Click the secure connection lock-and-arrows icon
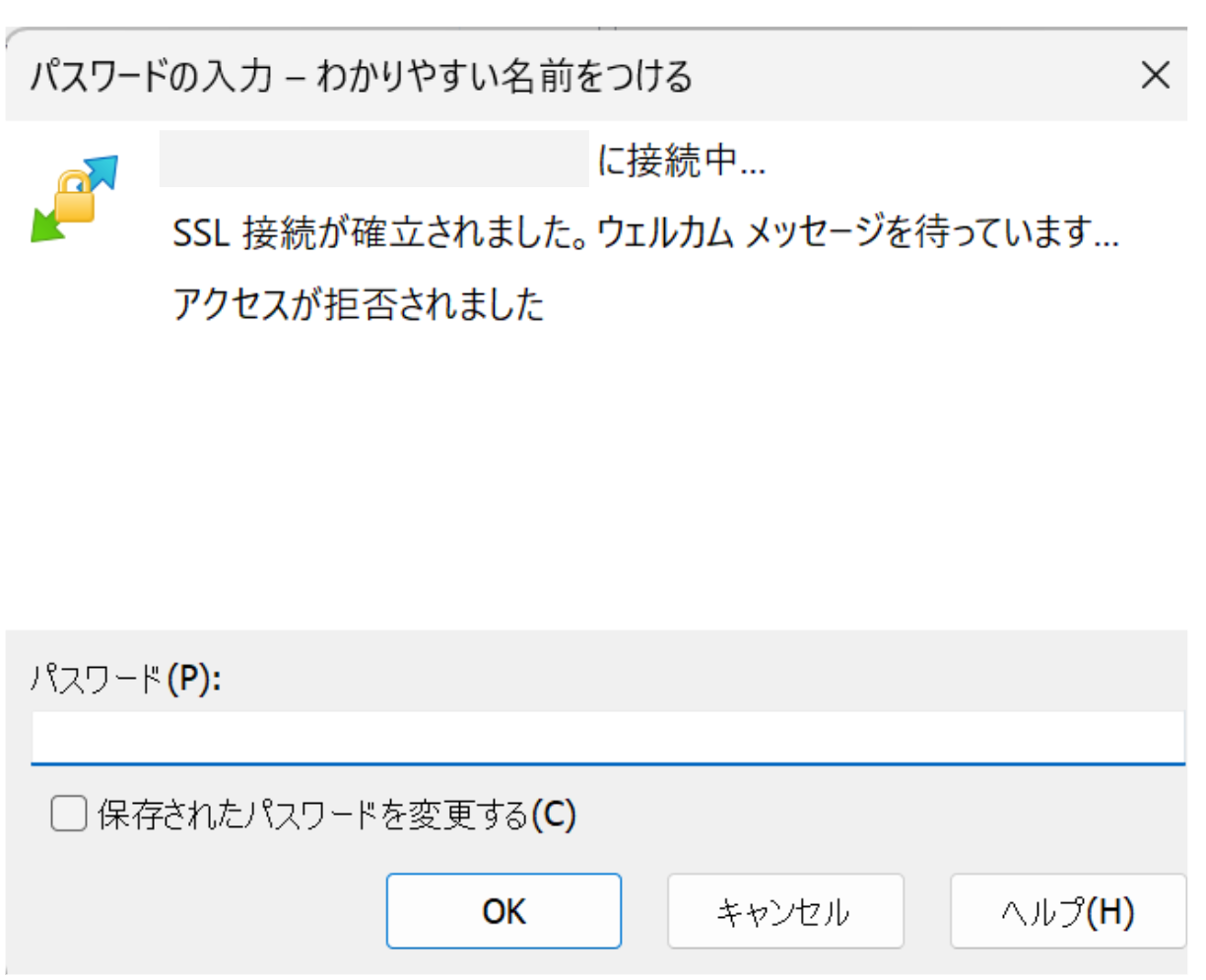The image size is (1206, 980). pyautogui.click(x=74, y=198)
